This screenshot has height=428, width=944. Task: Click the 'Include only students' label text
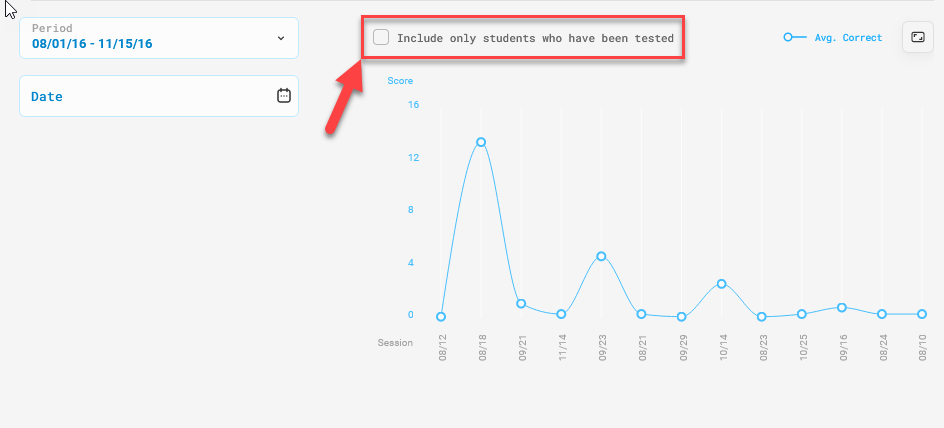[x=535, y=38]
